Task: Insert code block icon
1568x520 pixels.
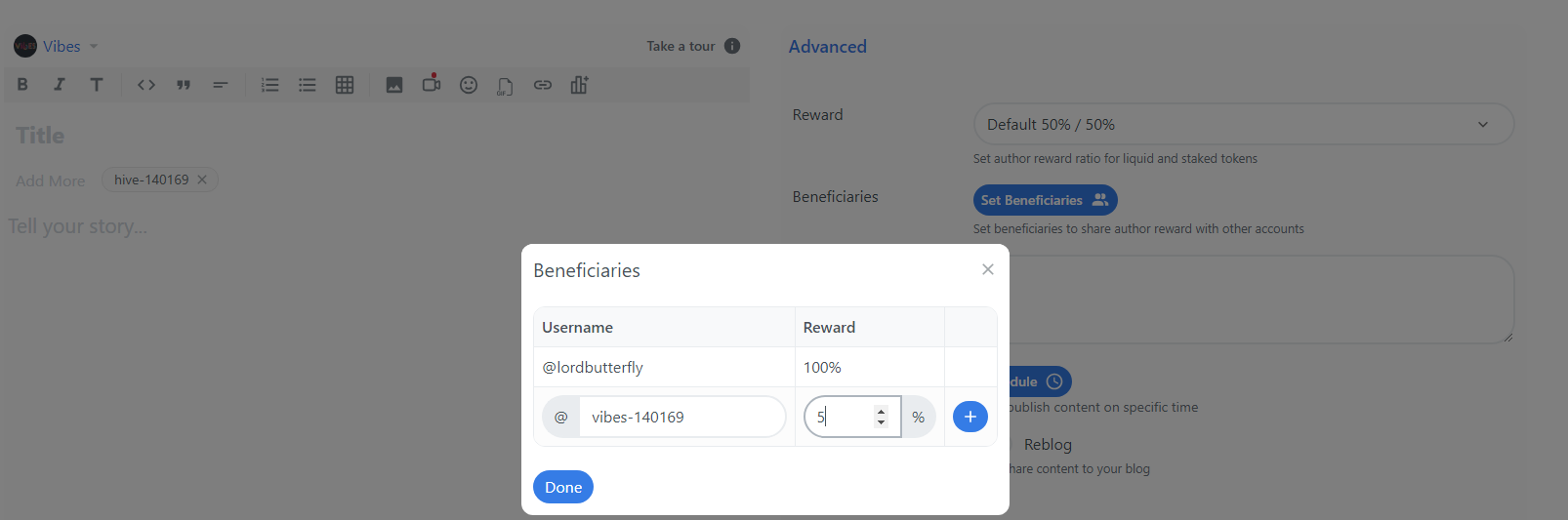Action: pyautogui.click(x=146, y=85)
